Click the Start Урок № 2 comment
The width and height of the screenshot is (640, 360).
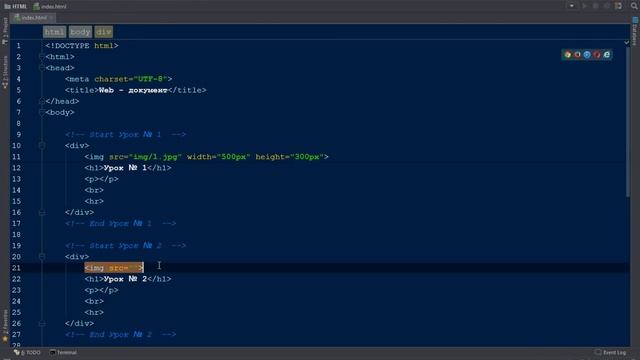coord(125,245)
